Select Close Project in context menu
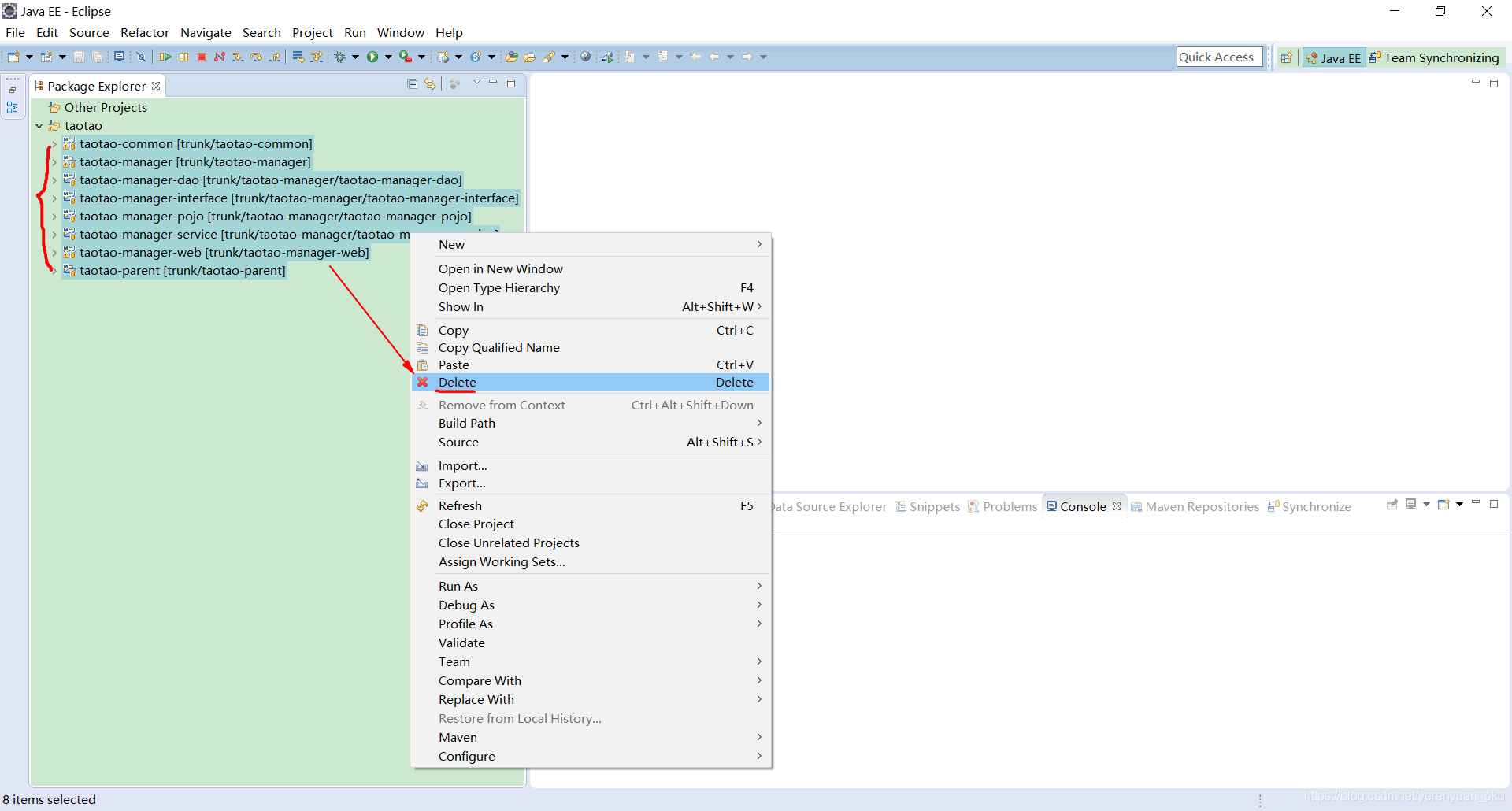This screenshot has height=811, width=1512. [x=591, y=524]
